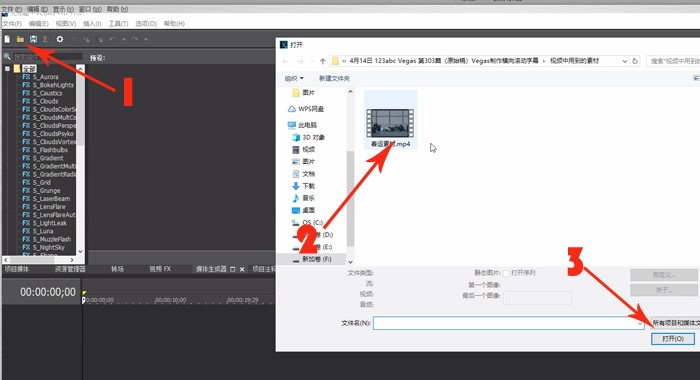This screenshot has height=380, width=700.
Task: Select 视频 folder in navigation pane
Action: click(x=304, y=149)
